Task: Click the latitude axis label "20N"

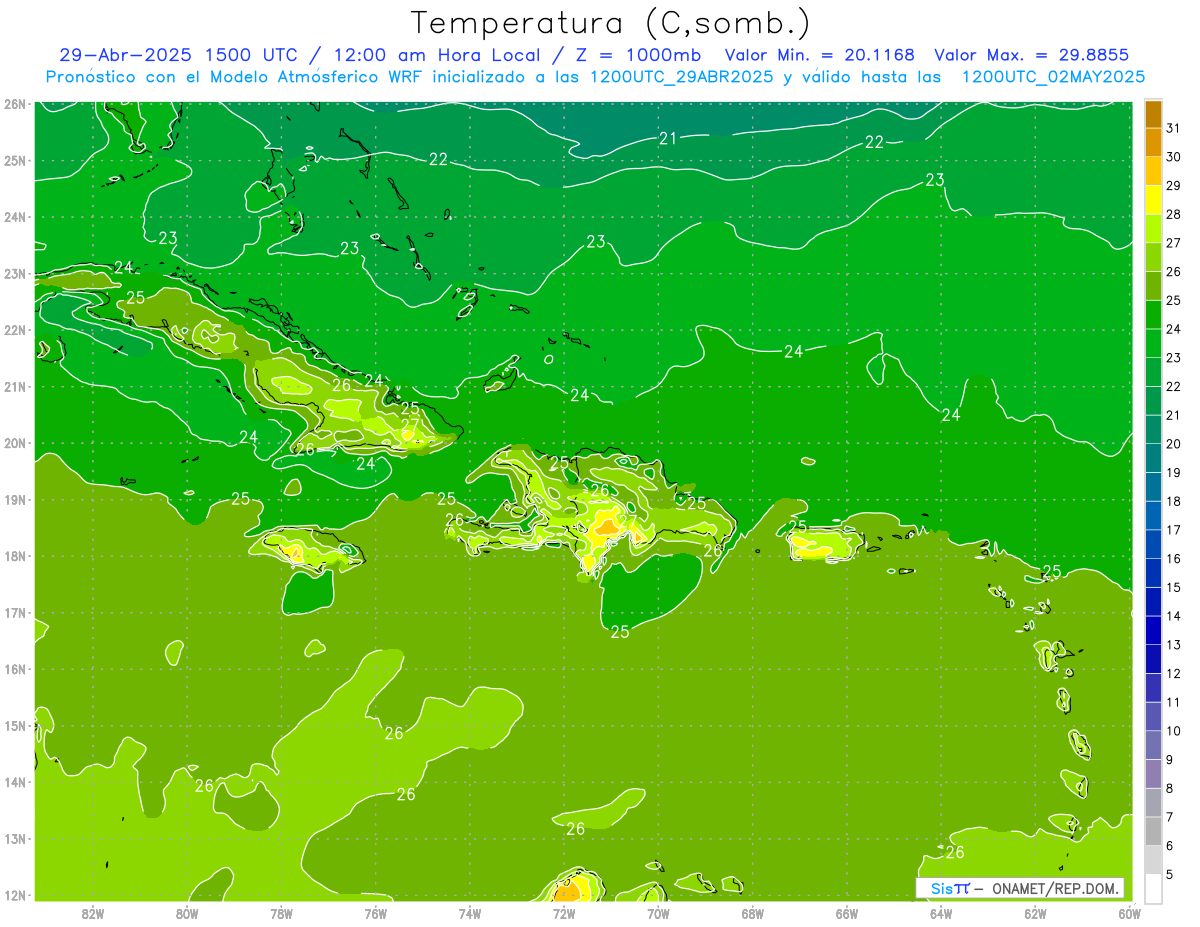Action: 14,443
